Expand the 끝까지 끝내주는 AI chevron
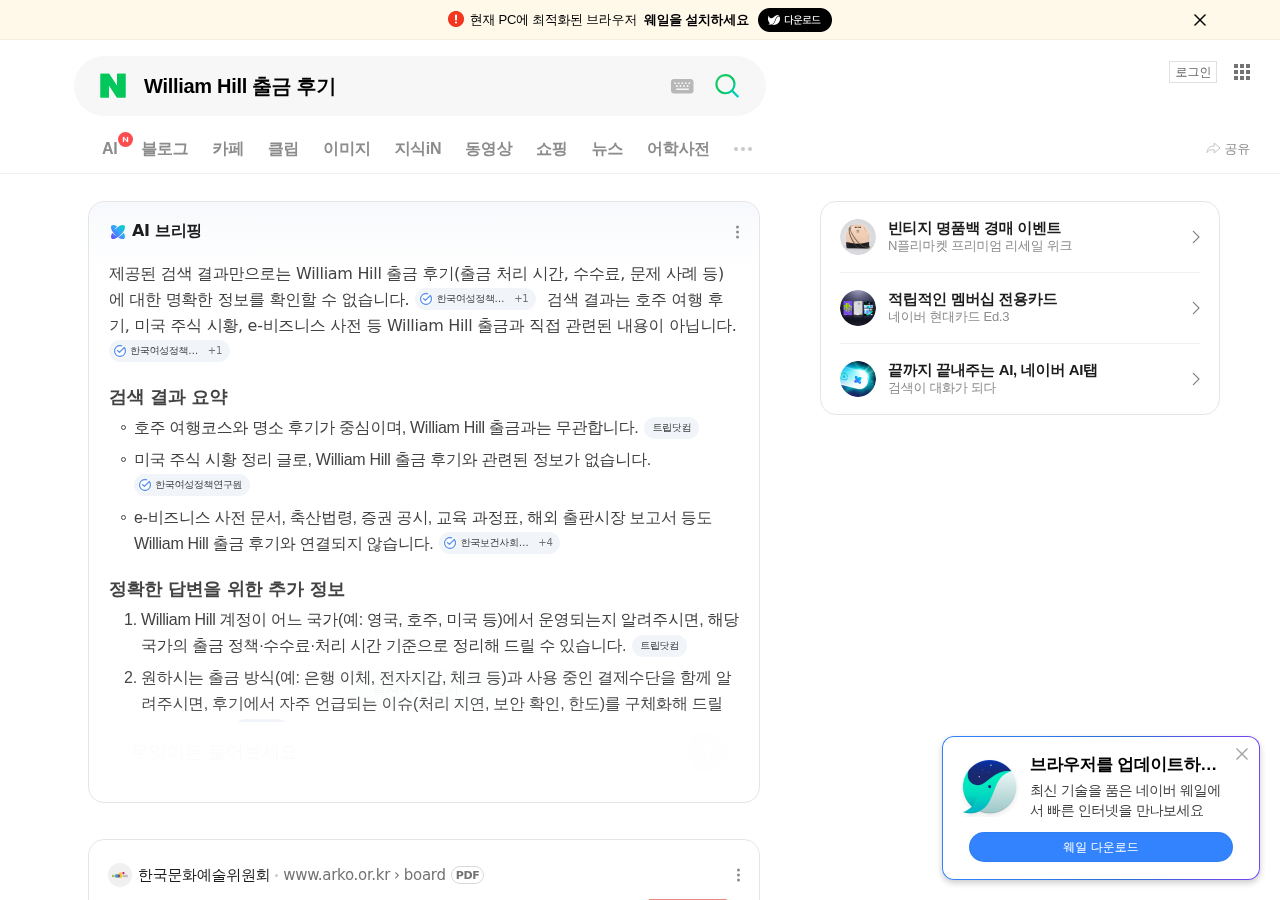The width and height of the screenshot is (1280, 900). pyautogui.click(x=1196, y=379)
